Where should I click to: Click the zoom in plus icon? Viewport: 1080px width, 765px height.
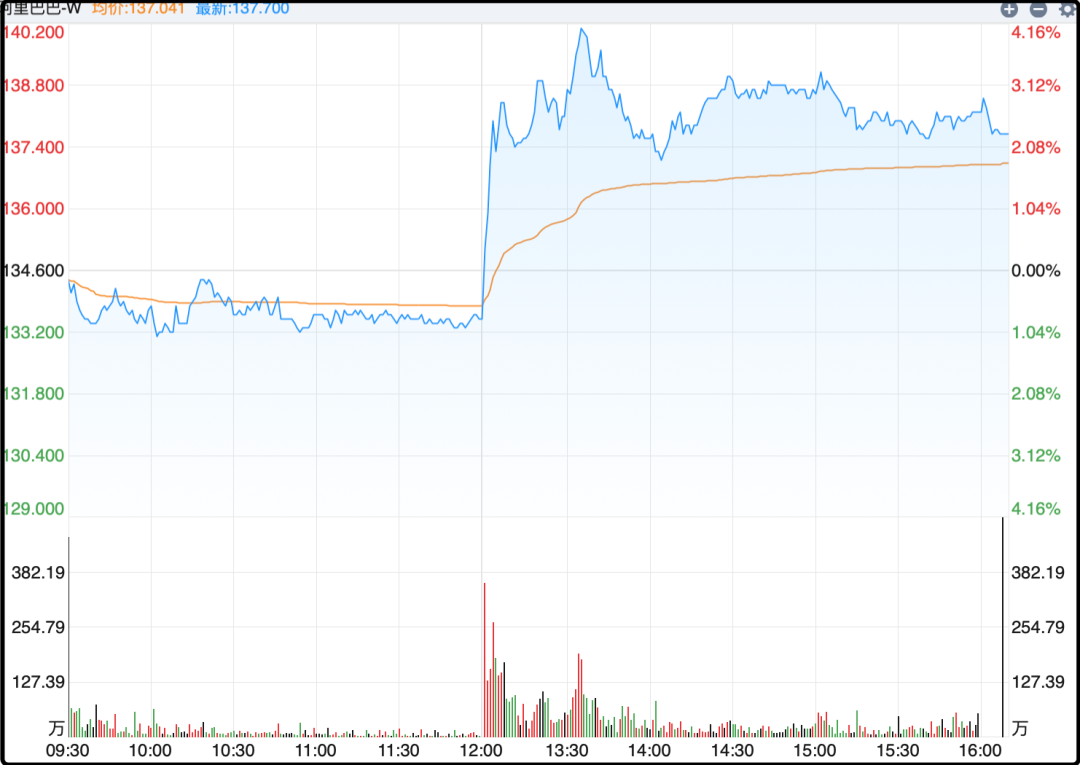pos(1009,9)
